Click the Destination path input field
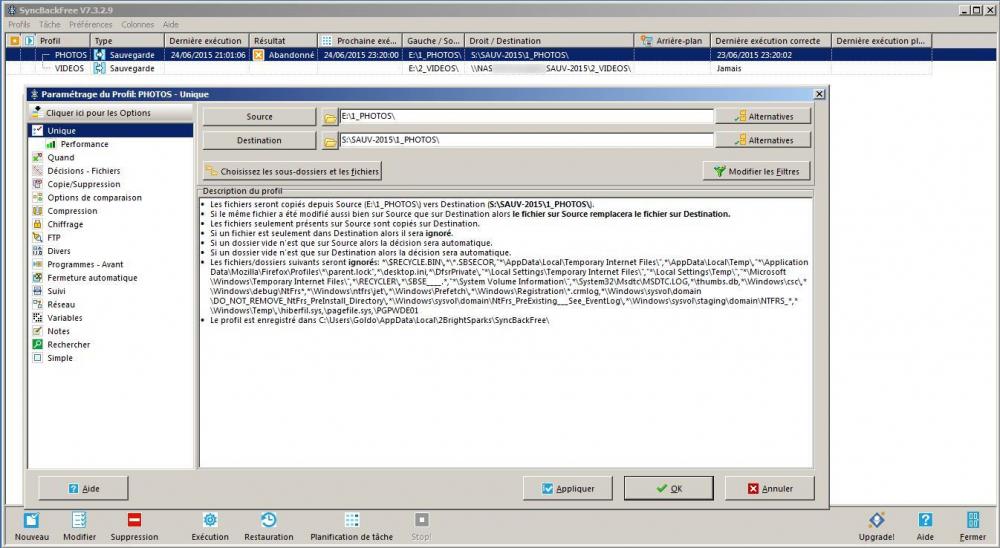Image resolution: width=1000 pixels, height=548 pixels. (x=527, y=140)
